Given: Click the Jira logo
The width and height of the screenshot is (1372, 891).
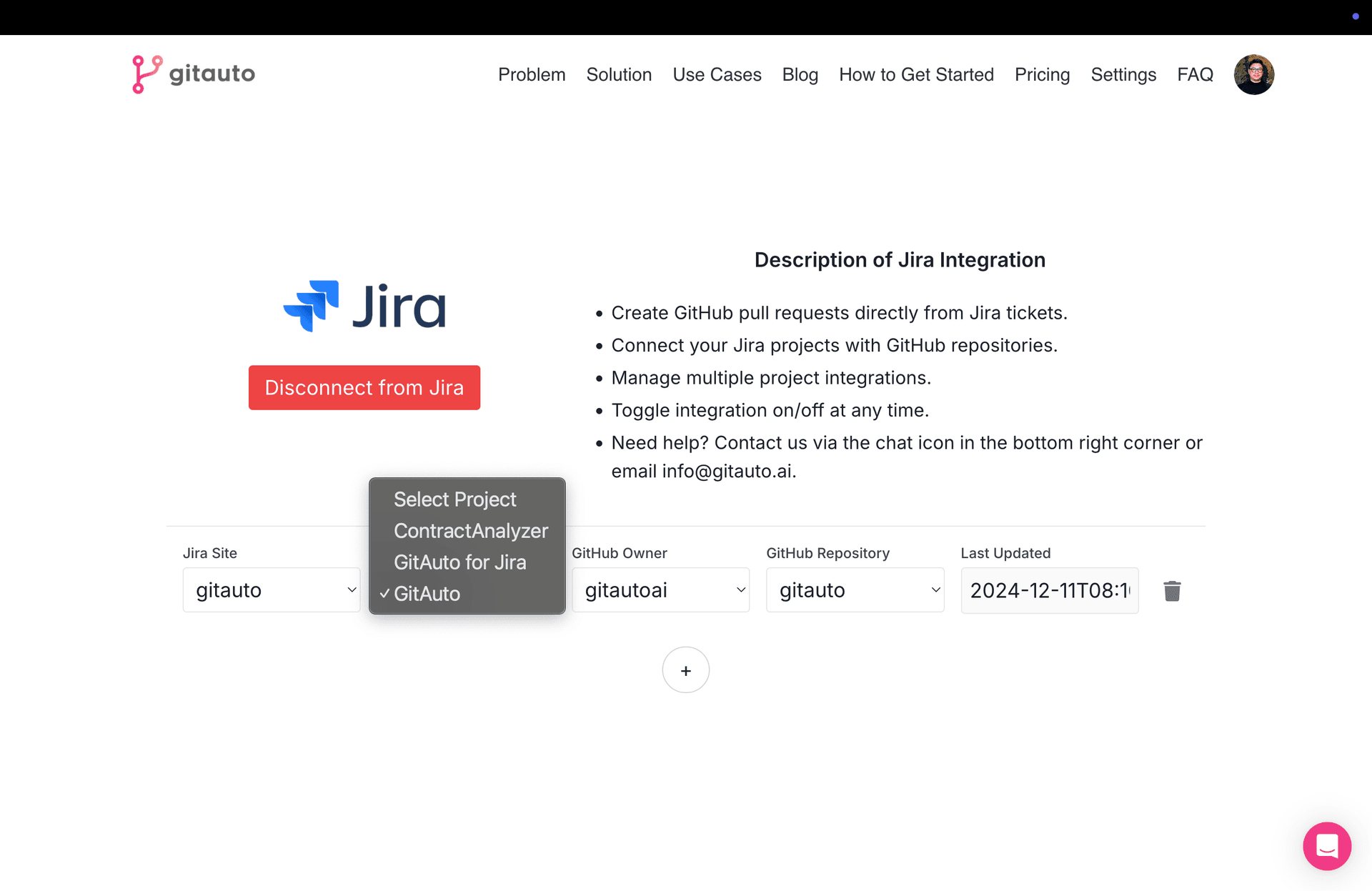Looking at the screenshot, I should point(364,306).
